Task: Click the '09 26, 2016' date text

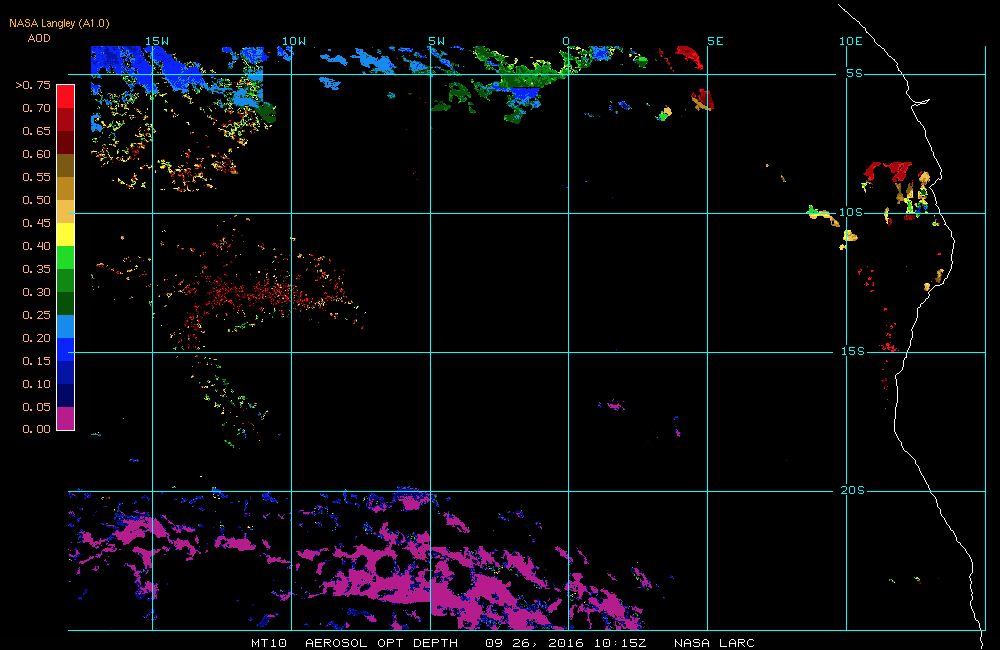Action: tap(534, 643)
